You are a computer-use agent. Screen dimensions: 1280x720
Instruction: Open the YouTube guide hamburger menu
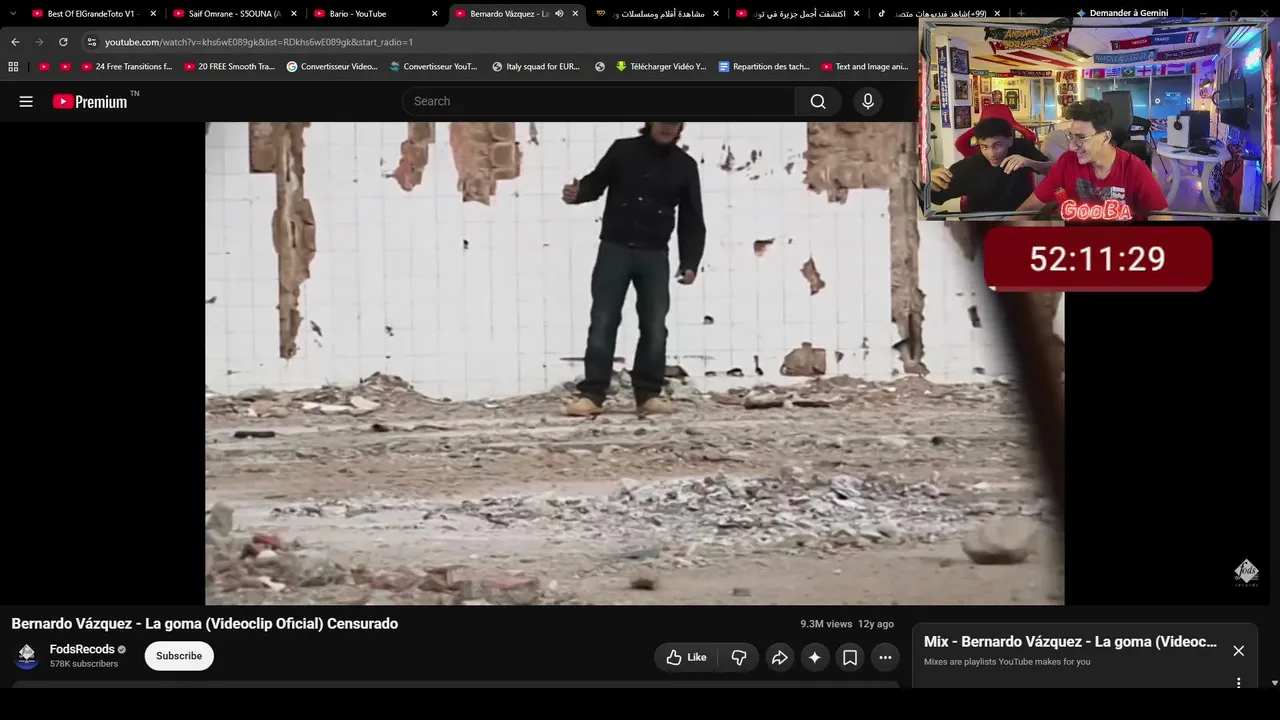tap(26, 101)
